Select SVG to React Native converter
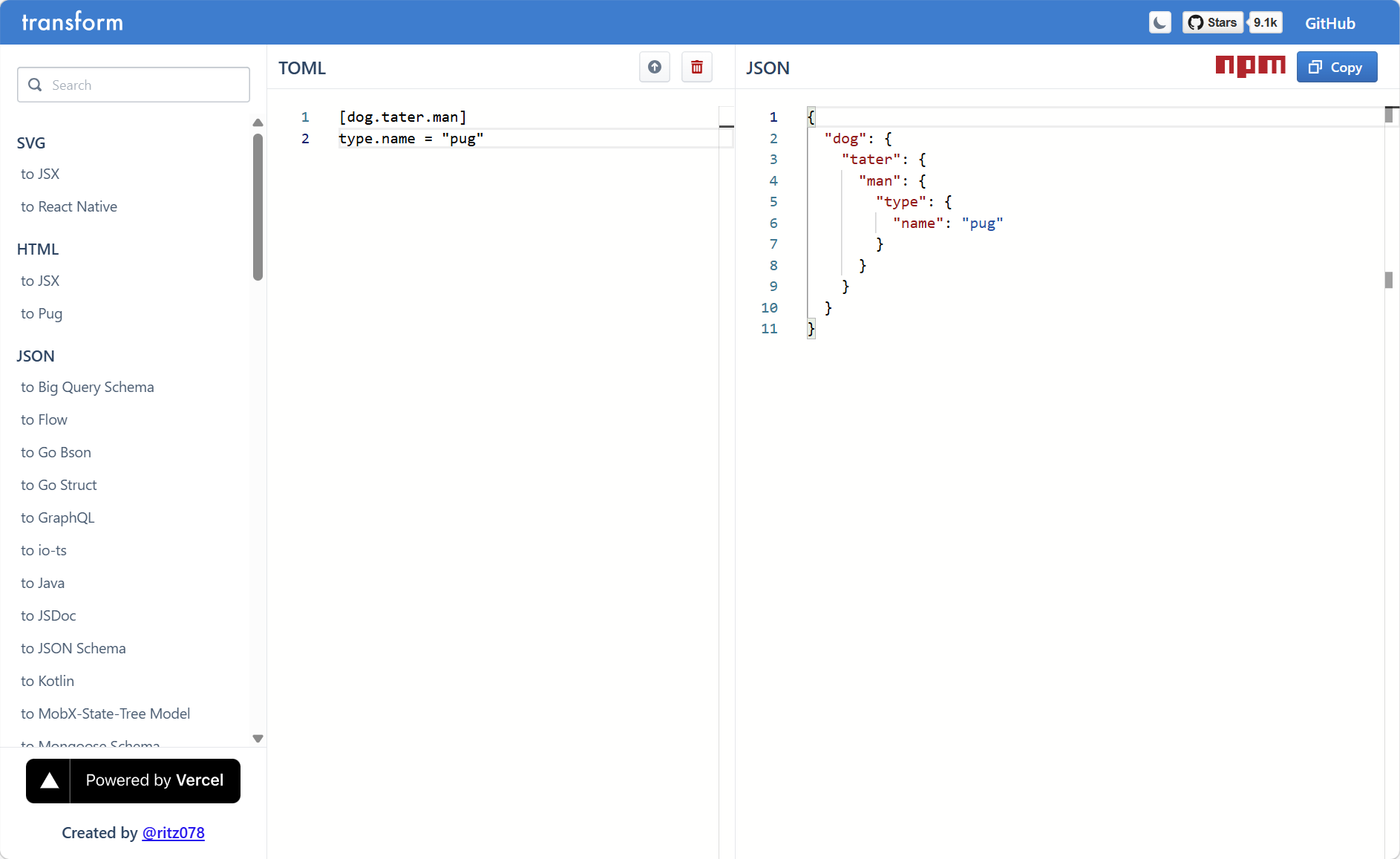This screenshot has height=859, width=1400. tap(69, 207)
